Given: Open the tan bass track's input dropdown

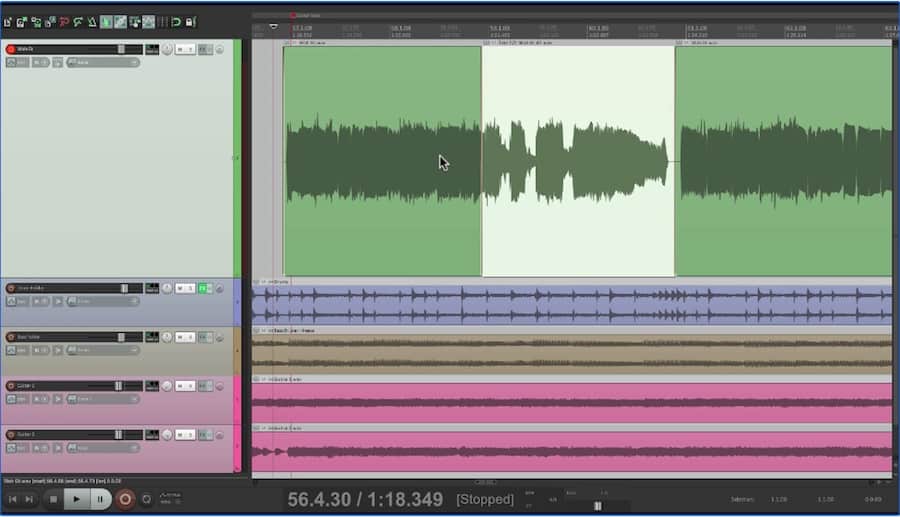Looking at the screenshot, I should [103, 349].
